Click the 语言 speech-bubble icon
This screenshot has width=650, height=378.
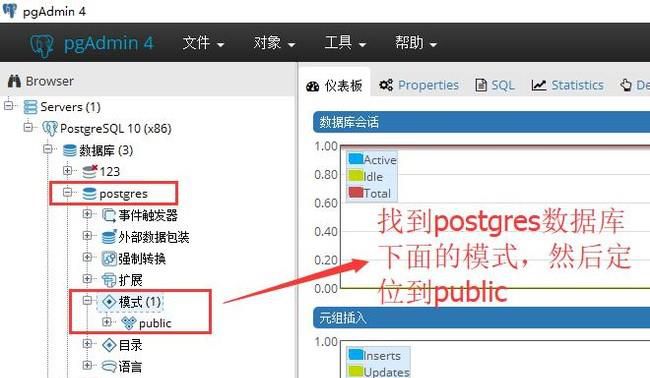pyautogui.click(x=109, y=366)
